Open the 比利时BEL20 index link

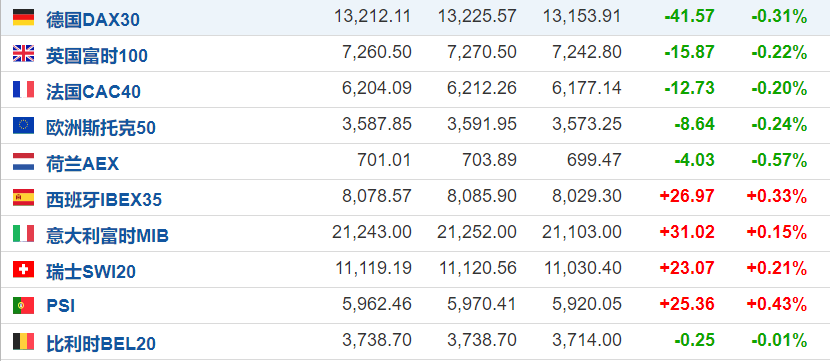click(101, 344)
